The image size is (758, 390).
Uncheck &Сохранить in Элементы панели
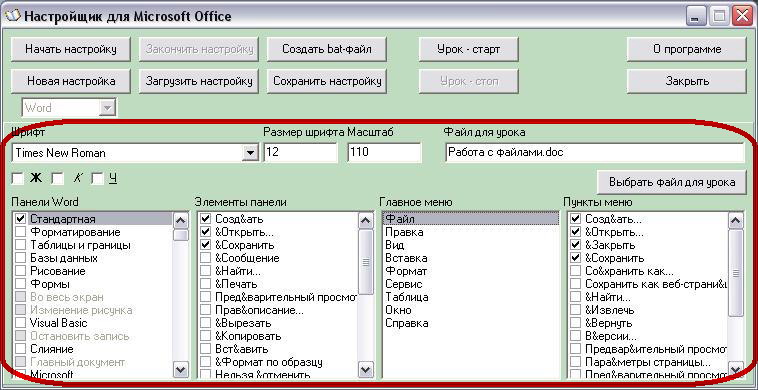[x=205, y=245]
